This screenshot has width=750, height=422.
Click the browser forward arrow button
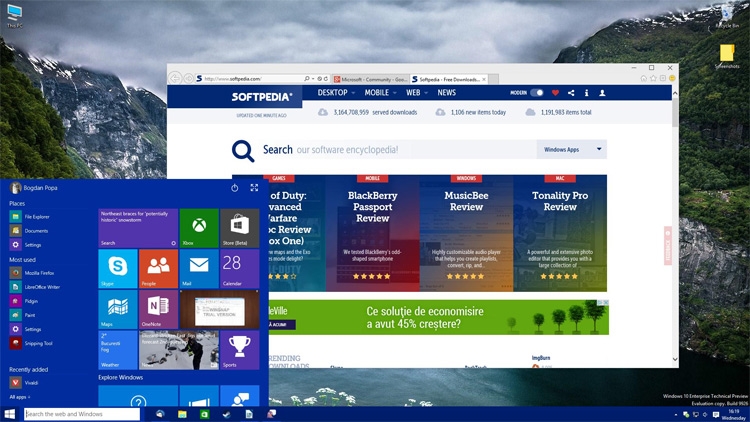(188, 78)
